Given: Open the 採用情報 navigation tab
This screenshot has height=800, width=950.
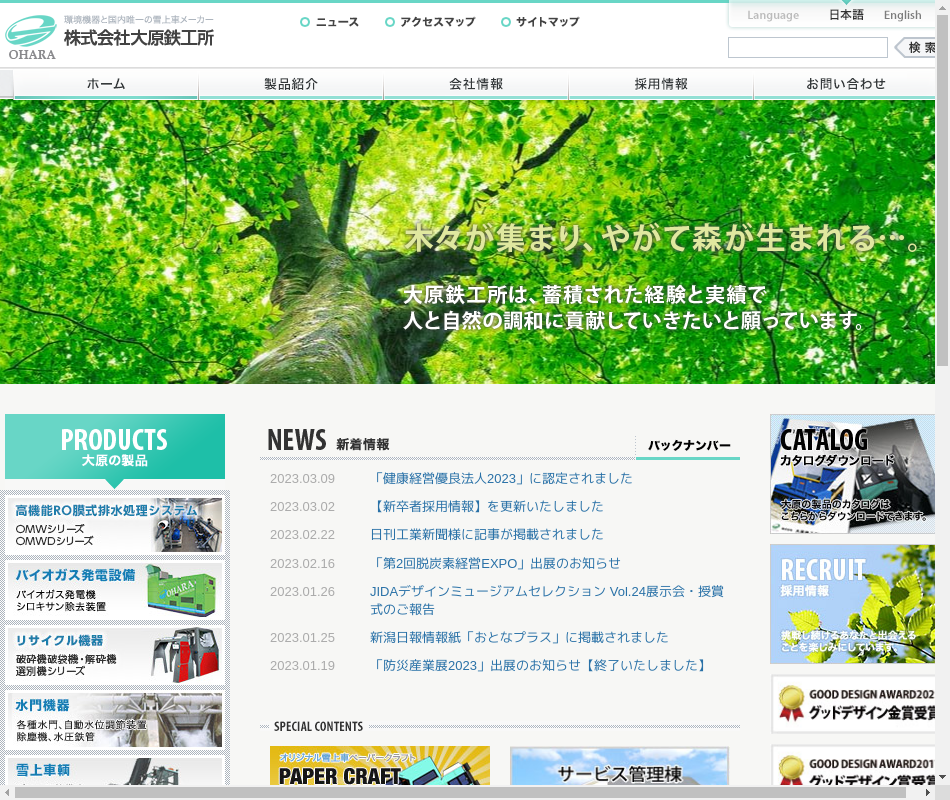Looking at the screenshot, I should coord(661,84).
